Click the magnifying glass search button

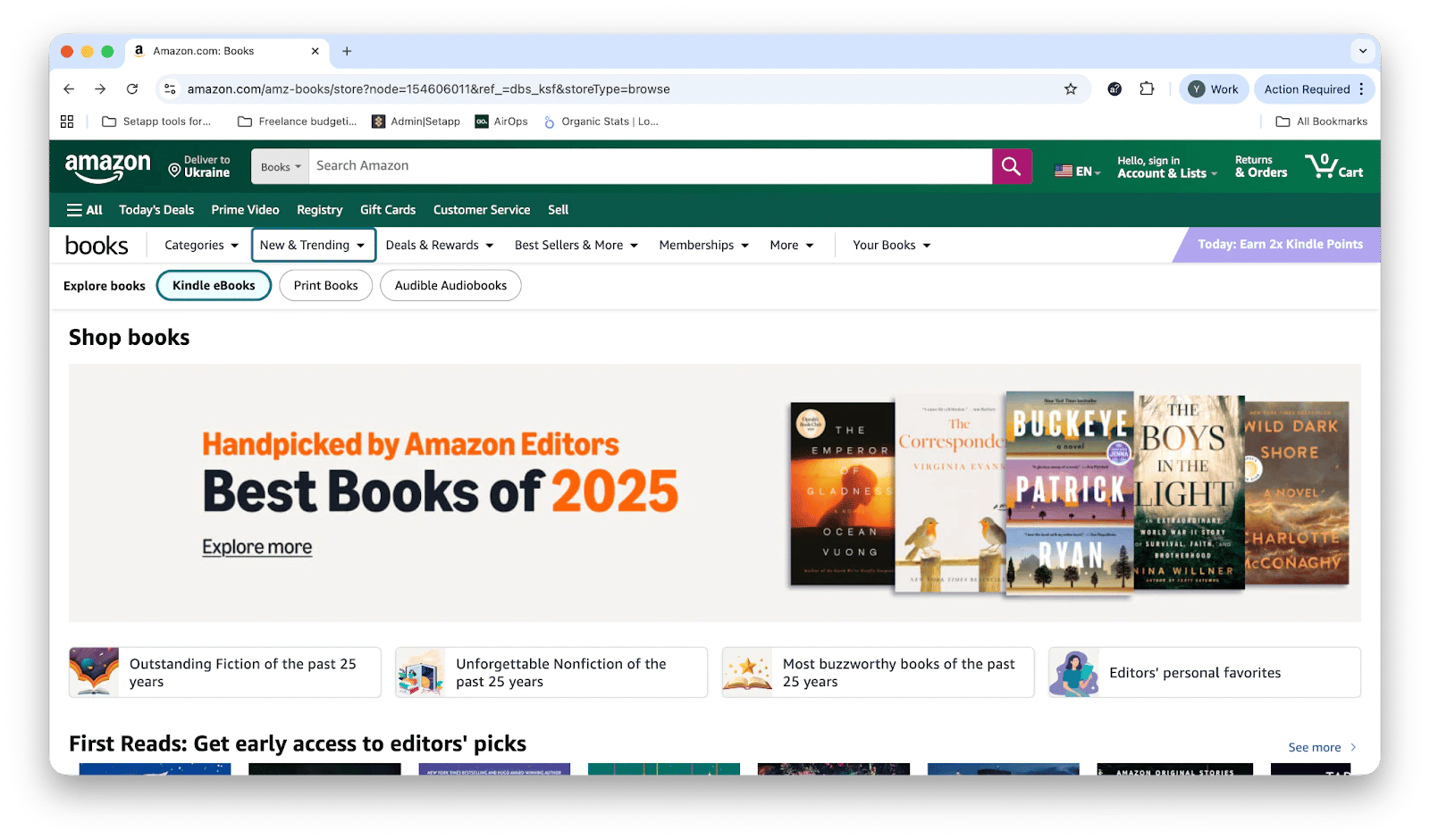1011,166
